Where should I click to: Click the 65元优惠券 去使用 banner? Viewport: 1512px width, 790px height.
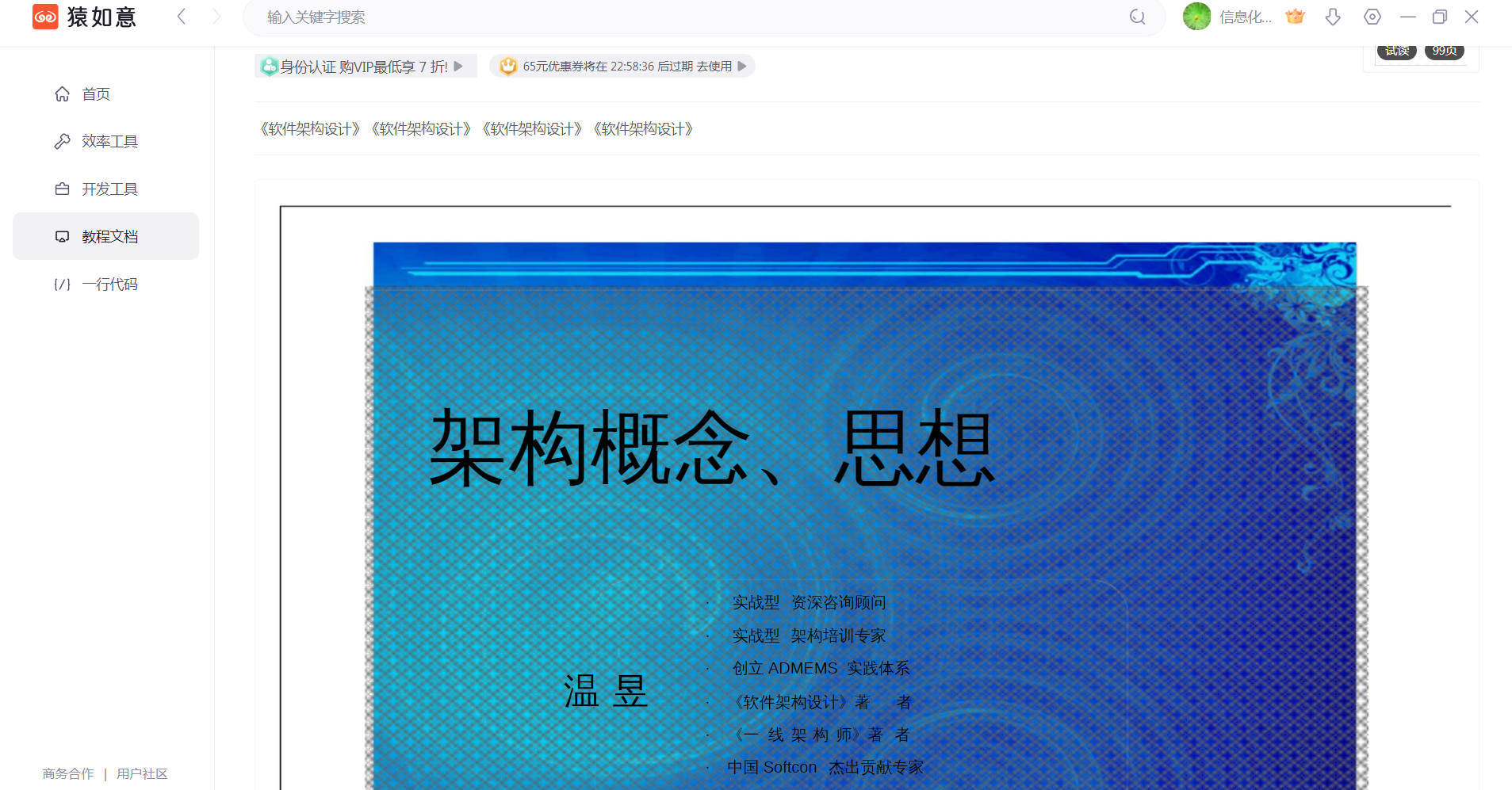pos(622,67)
